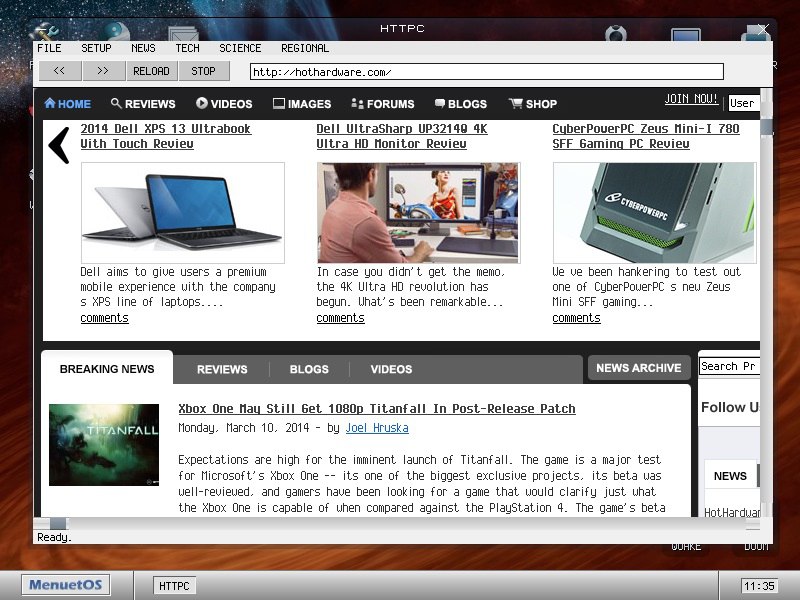The height and width of the screenshot is (600, 800).
Task: Open the REGIONAL menu
Action: (305, 48)
